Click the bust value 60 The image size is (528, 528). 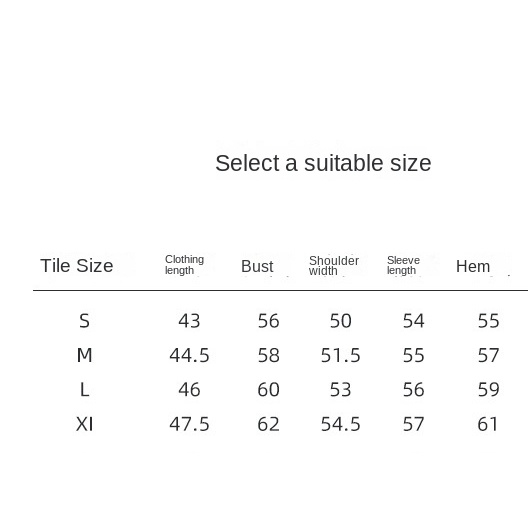tap(268, 390)
